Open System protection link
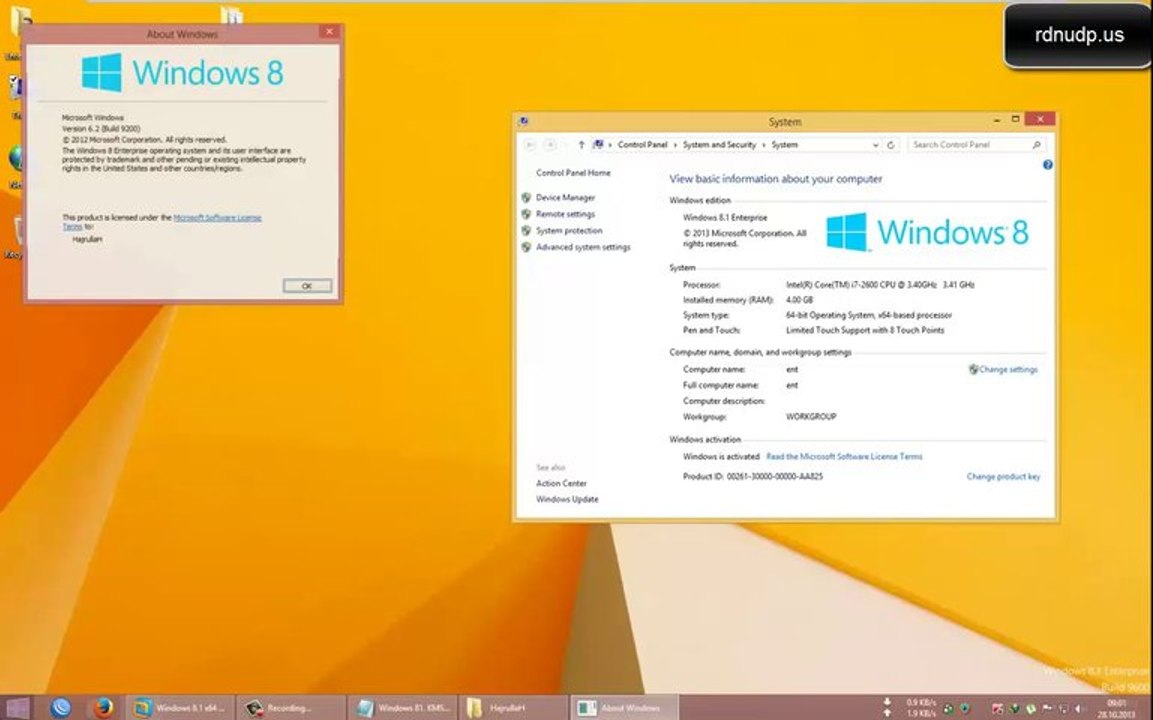1153x720 pixels. point(569,231)
